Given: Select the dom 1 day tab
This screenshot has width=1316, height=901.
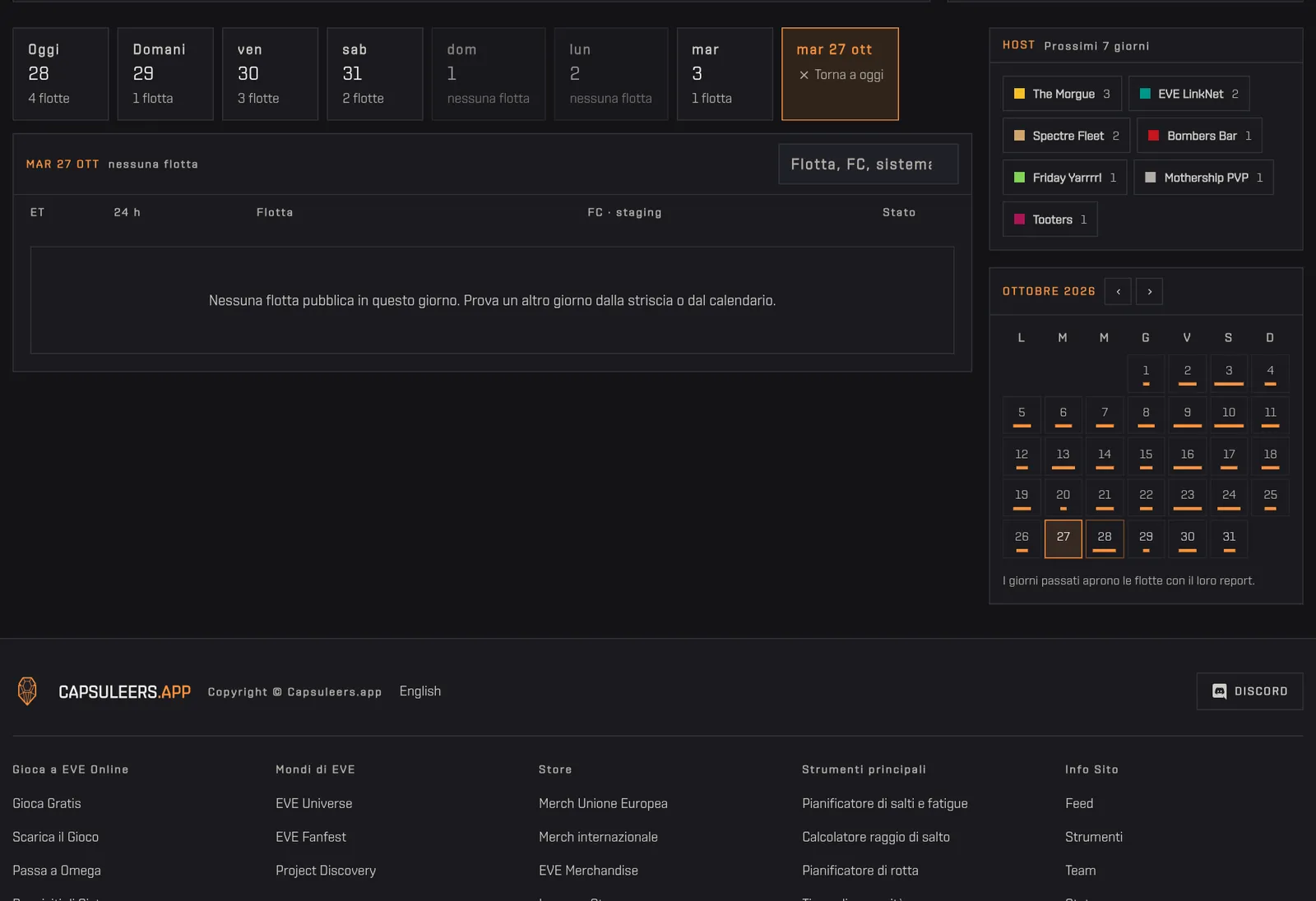Looking at the screenshot, I should point(489,74).
